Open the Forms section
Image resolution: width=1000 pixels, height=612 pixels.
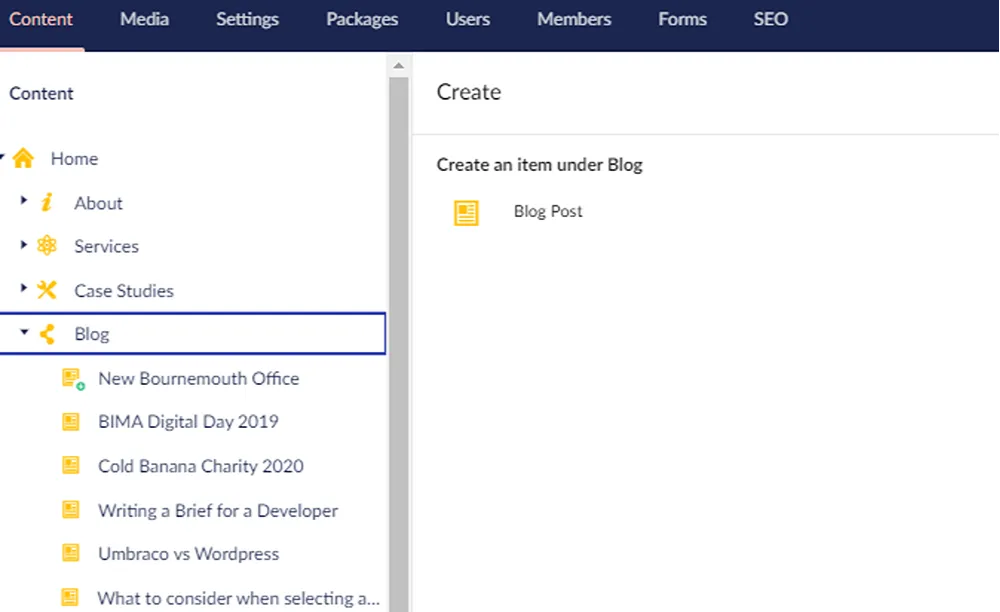[x=682, y=19]
